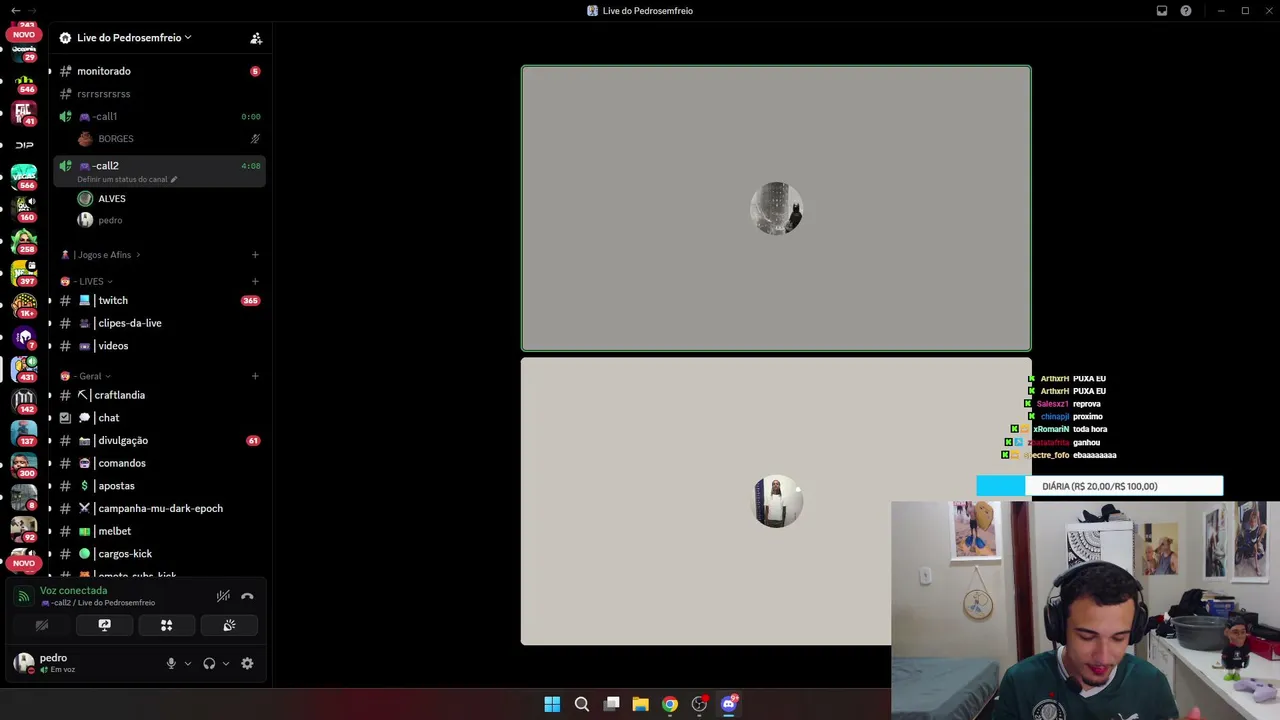The width and height of the screenshot is (1280, 720).
Task: Open the campanha-mu-dark-epoch channel
Action: (x=160, y=508)
